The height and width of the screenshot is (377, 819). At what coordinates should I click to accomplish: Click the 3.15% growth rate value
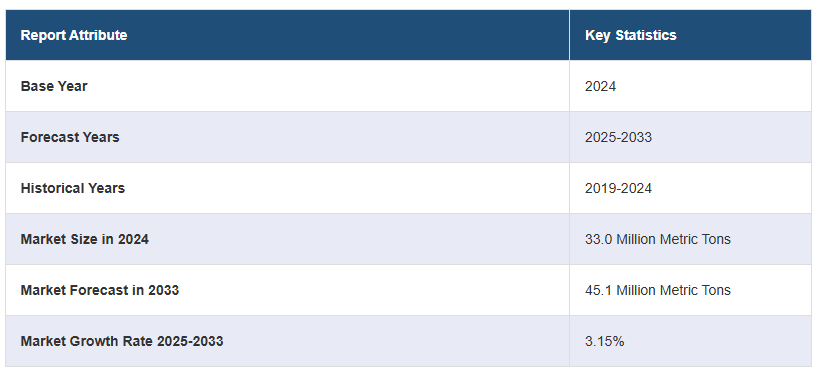pyautogui.click(x=604, y=341)
